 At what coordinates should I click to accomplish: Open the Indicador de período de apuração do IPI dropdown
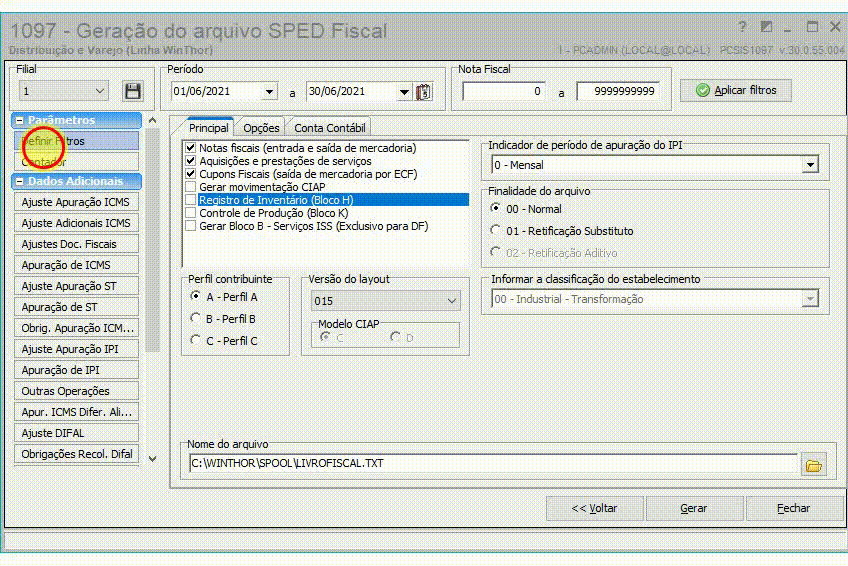click(810, 165)
